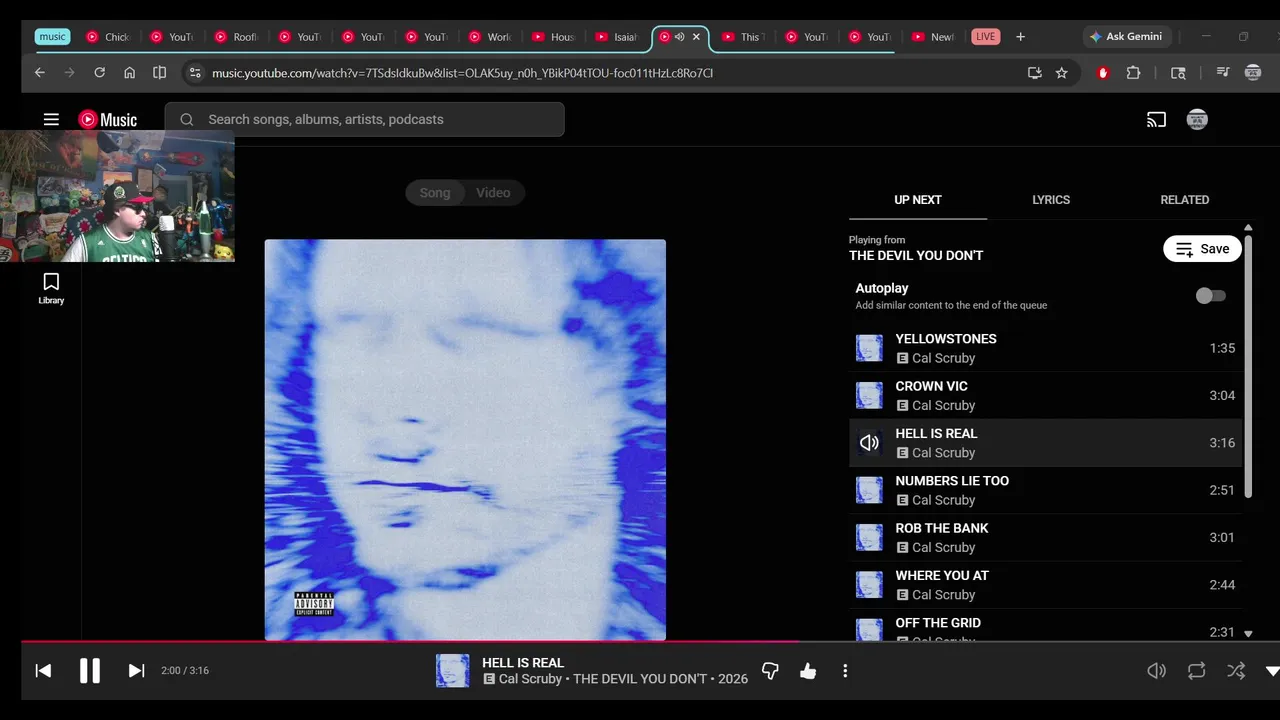
Task: Open the hamburger guide menu
Action: click(51, 119)
